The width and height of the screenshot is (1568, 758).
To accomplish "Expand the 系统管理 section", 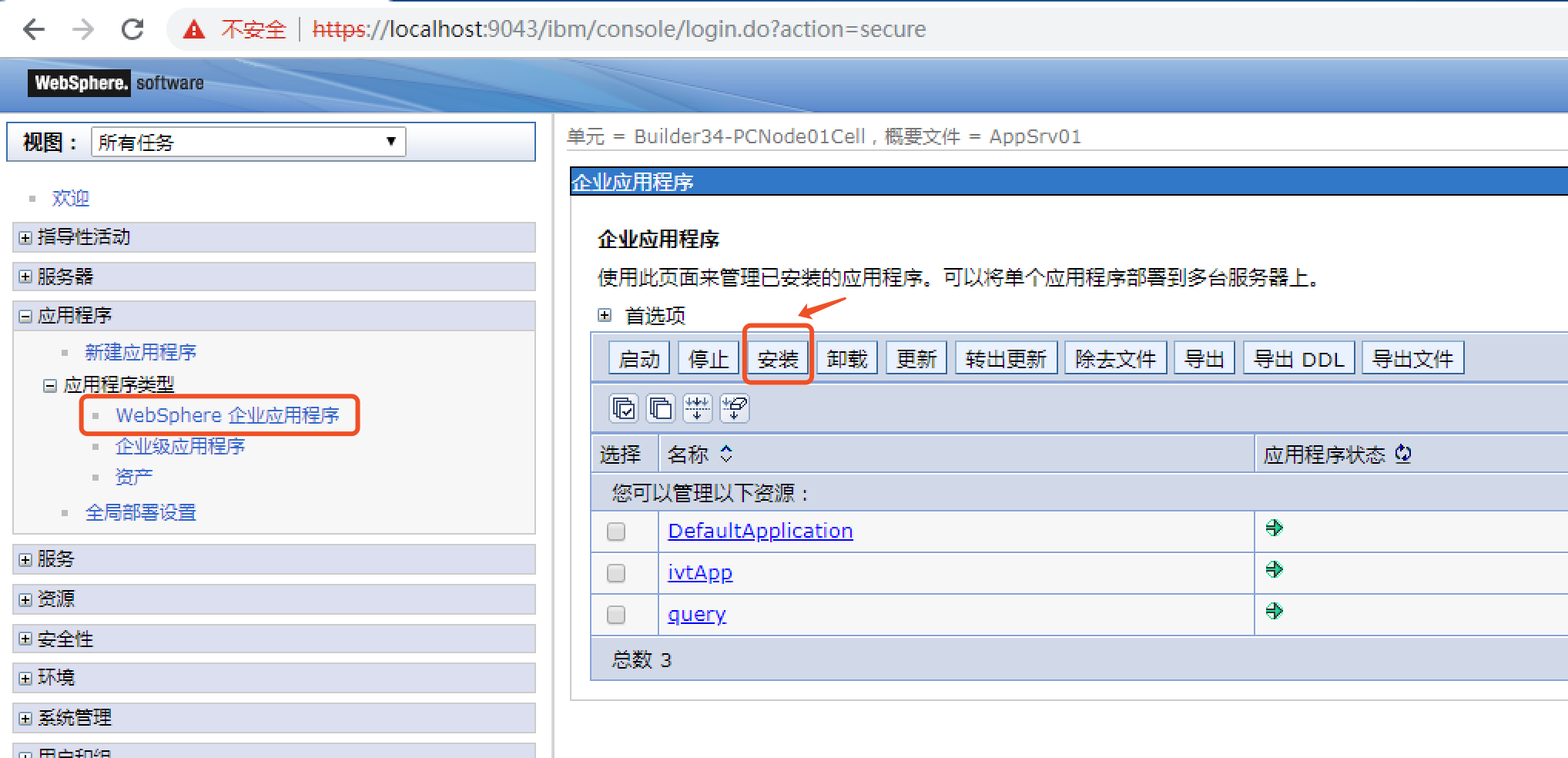I will [x=25, y=718].
